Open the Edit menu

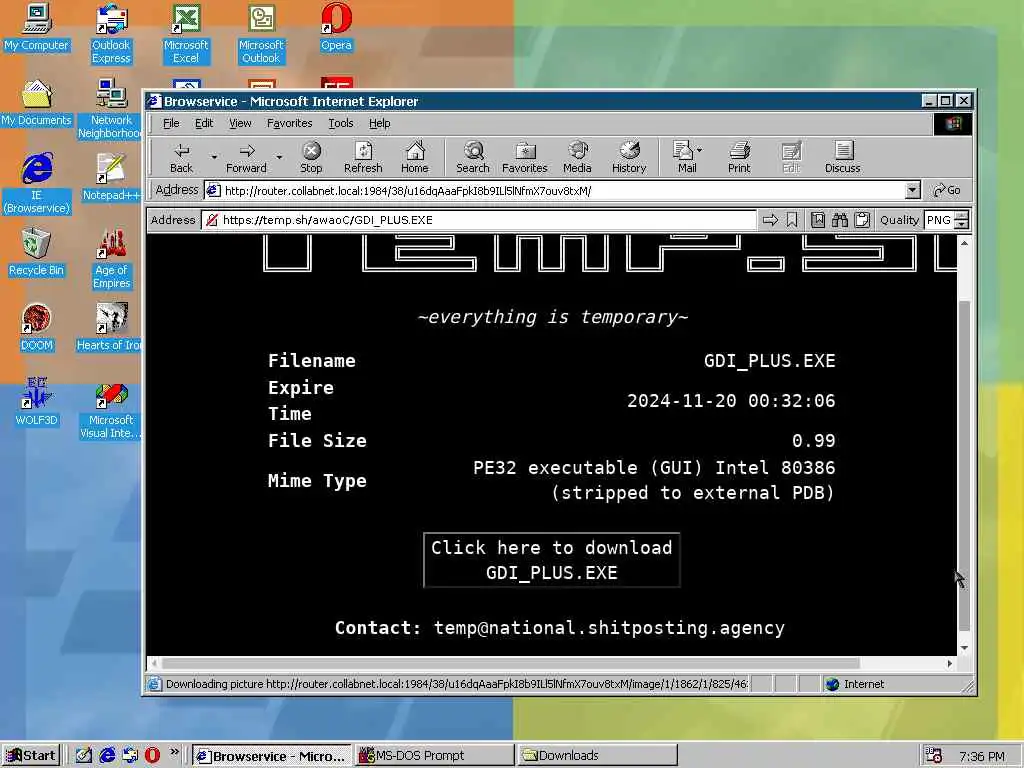tap(204, 123)
